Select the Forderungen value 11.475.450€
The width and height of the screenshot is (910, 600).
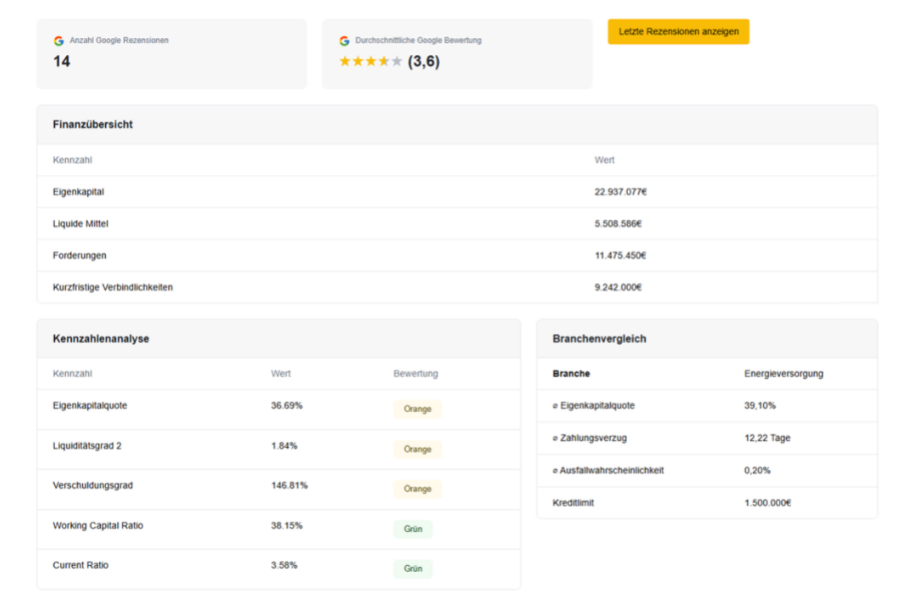[620, 256]
